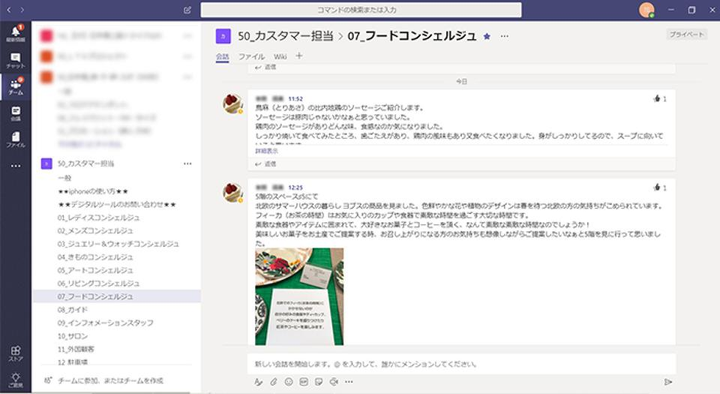This screenshot has width=720, height=394.
Task: Open more options for 50_カスタマー担当 team
Action: (x=187, y=163)
